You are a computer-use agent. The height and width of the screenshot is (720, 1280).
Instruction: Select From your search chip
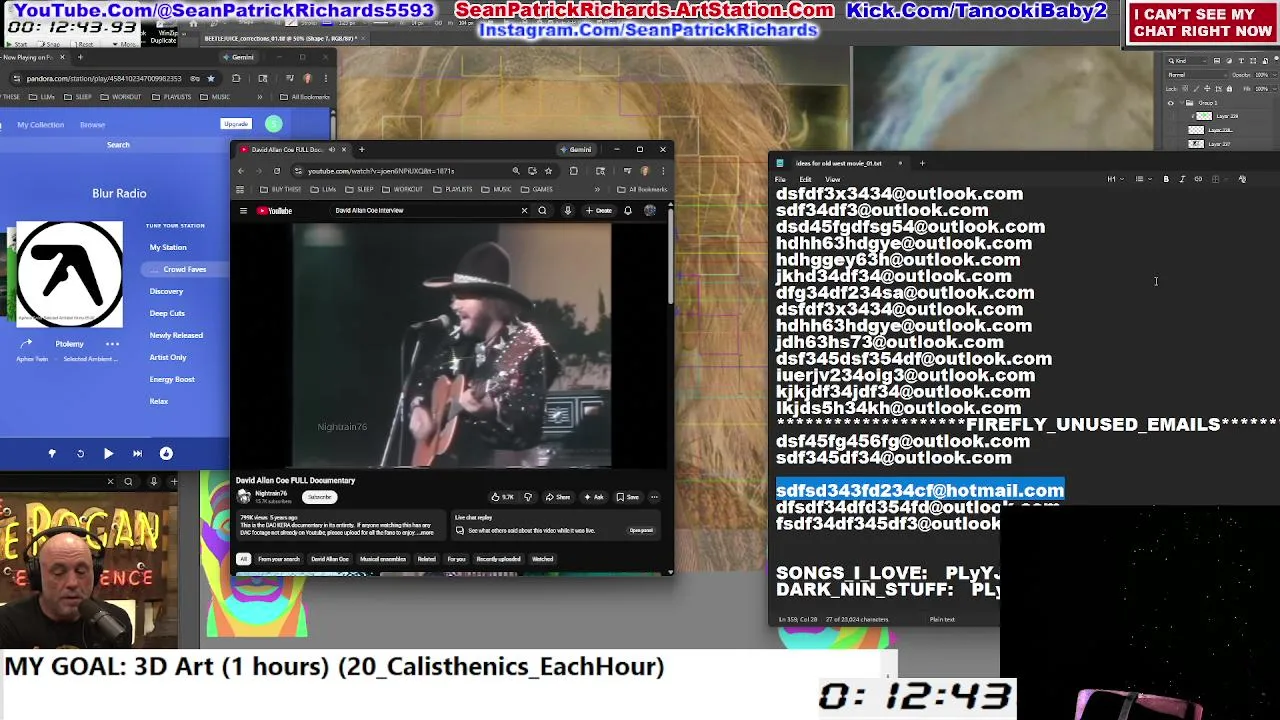279,559
